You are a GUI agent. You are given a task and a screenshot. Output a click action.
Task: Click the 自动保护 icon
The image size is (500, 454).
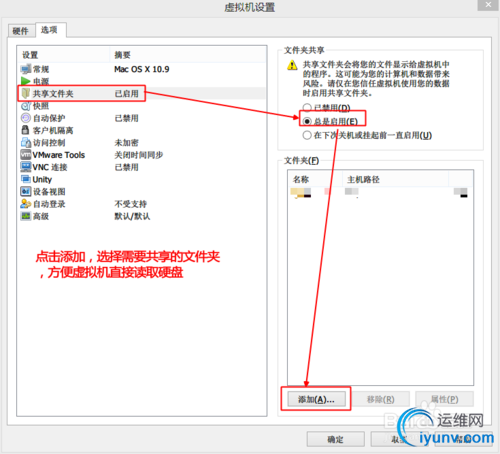click(x=26, y=118)
